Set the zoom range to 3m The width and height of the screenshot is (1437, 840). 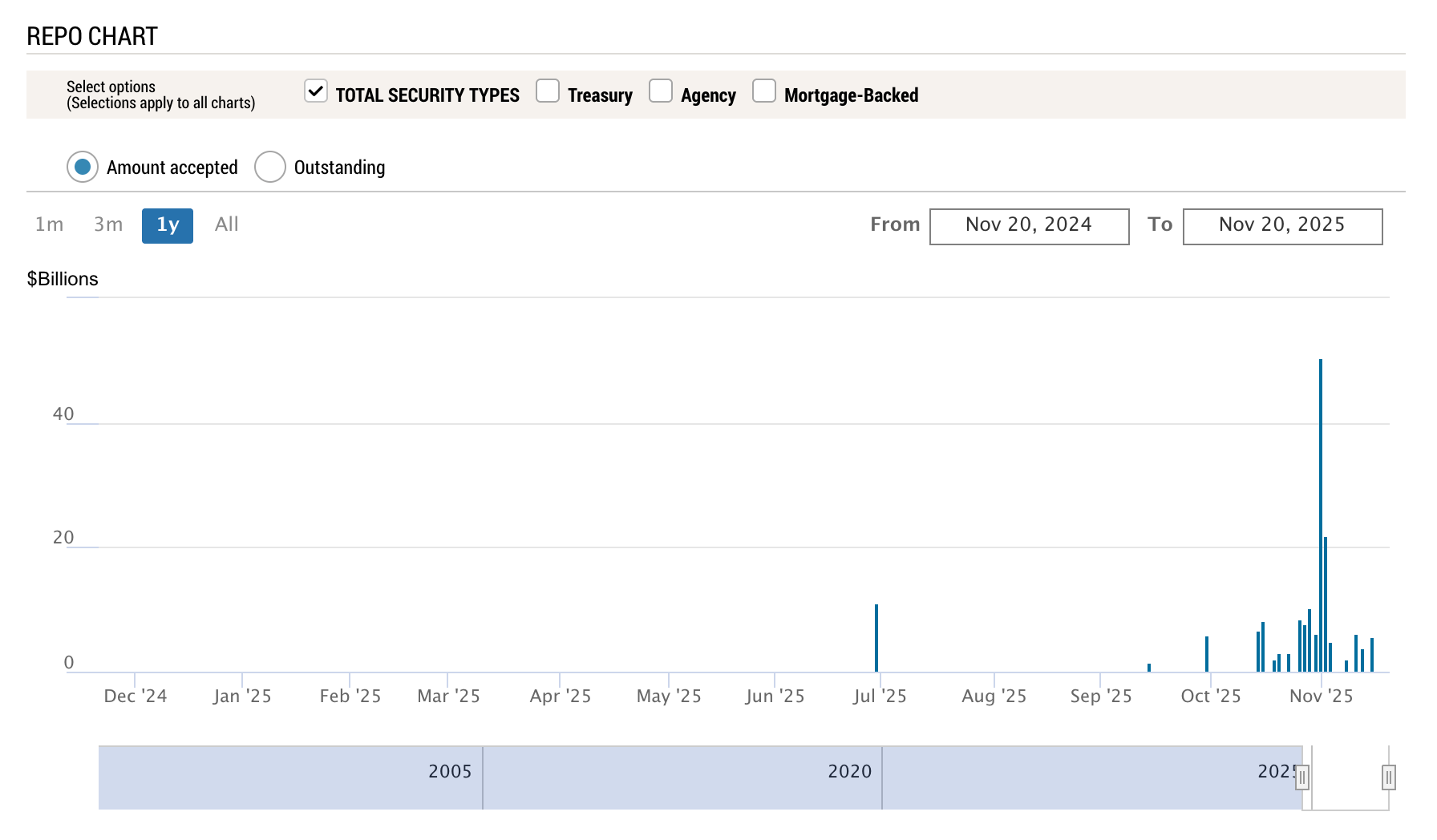108,224
